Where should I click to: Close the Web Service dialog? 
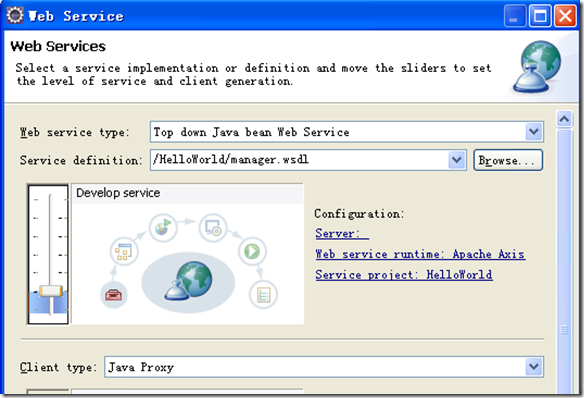[x=565, y=16]
